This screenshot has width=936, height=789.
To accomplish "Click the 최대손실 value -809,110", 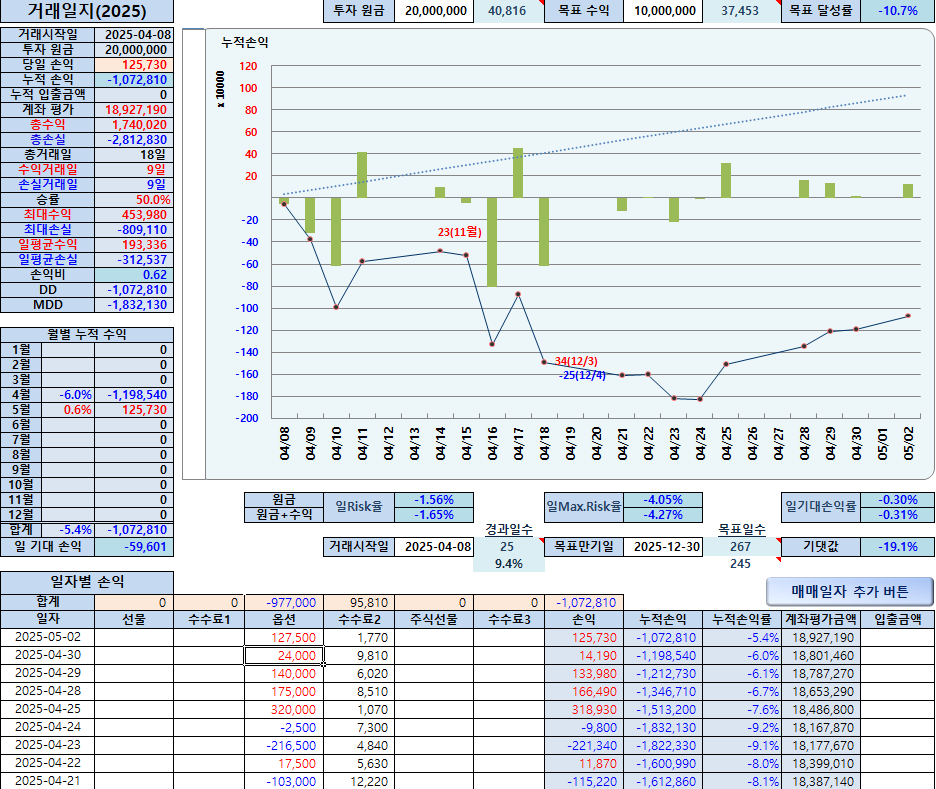I will point(134,230).
